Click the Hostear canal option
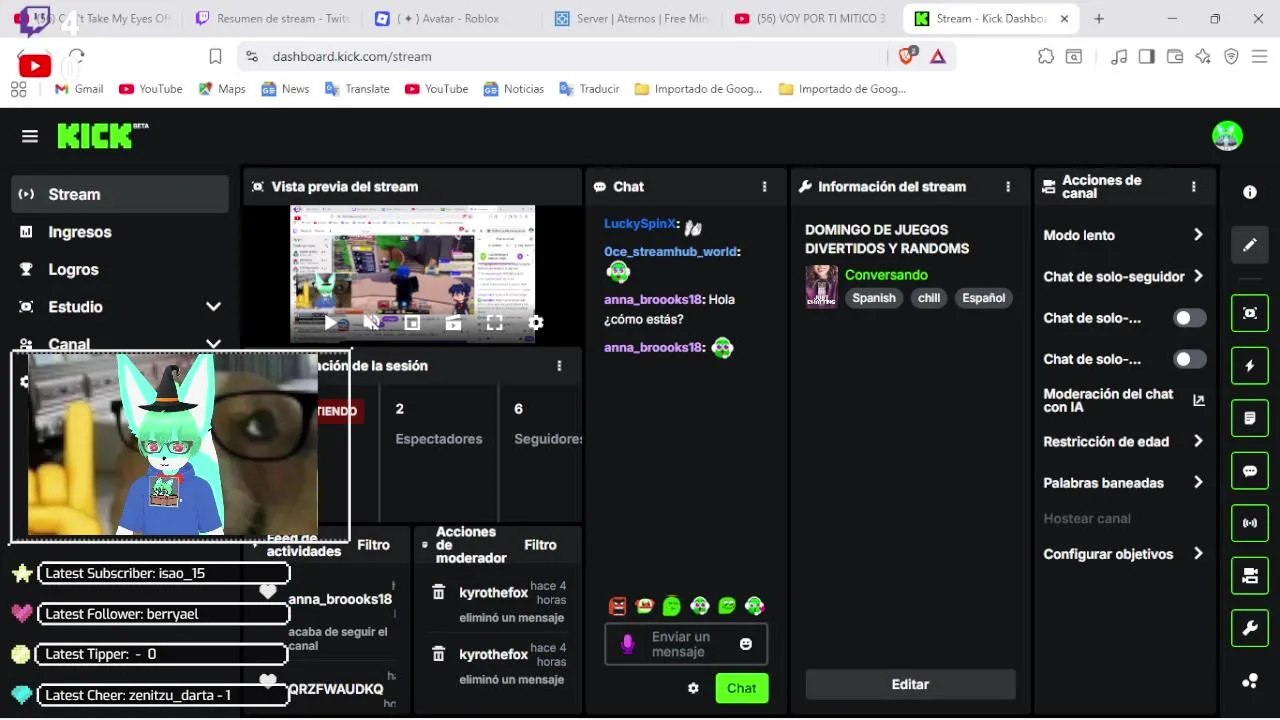This screenshot has height=720, width=1280. tap(1087, 519)
